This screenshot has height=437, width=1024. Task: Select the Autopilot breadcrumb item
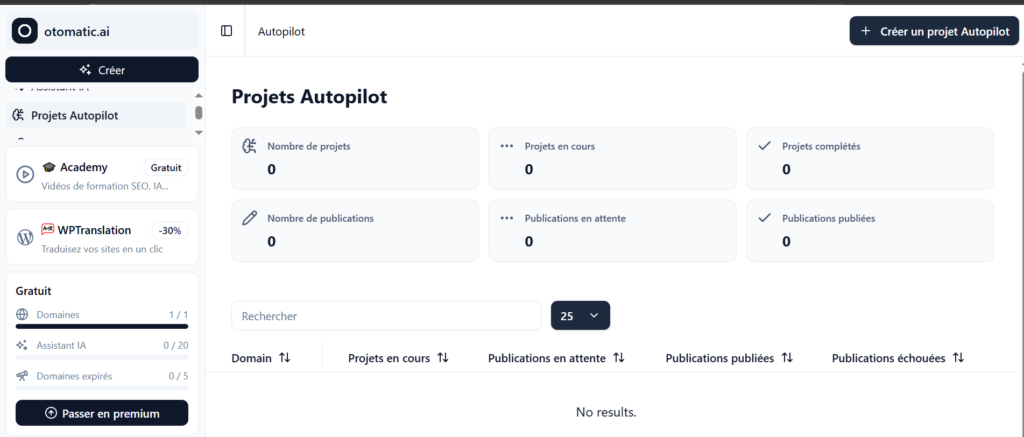[281, 31]
